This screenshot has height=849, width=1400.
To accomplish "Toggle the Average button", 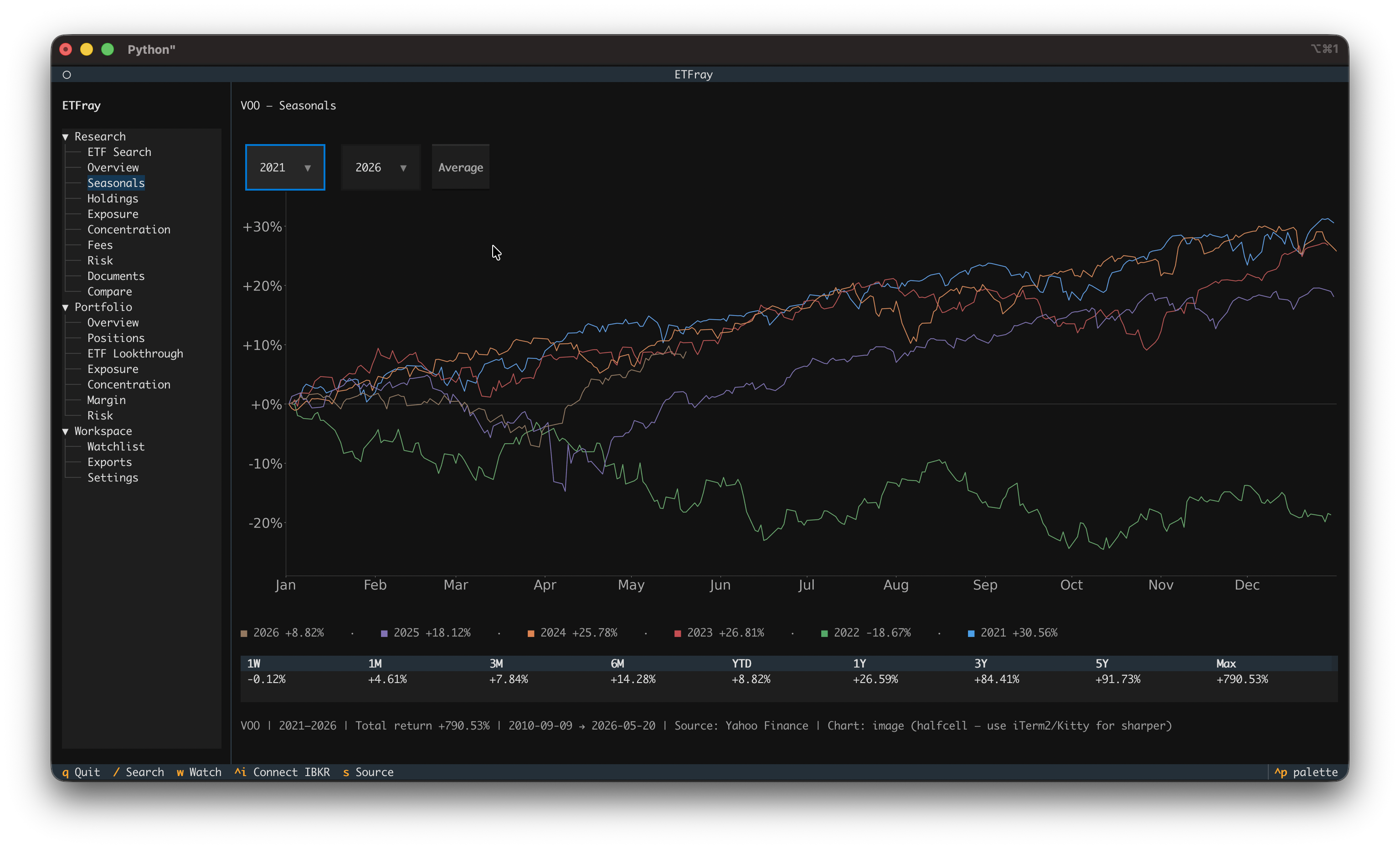I will click(x=460, y=167).
